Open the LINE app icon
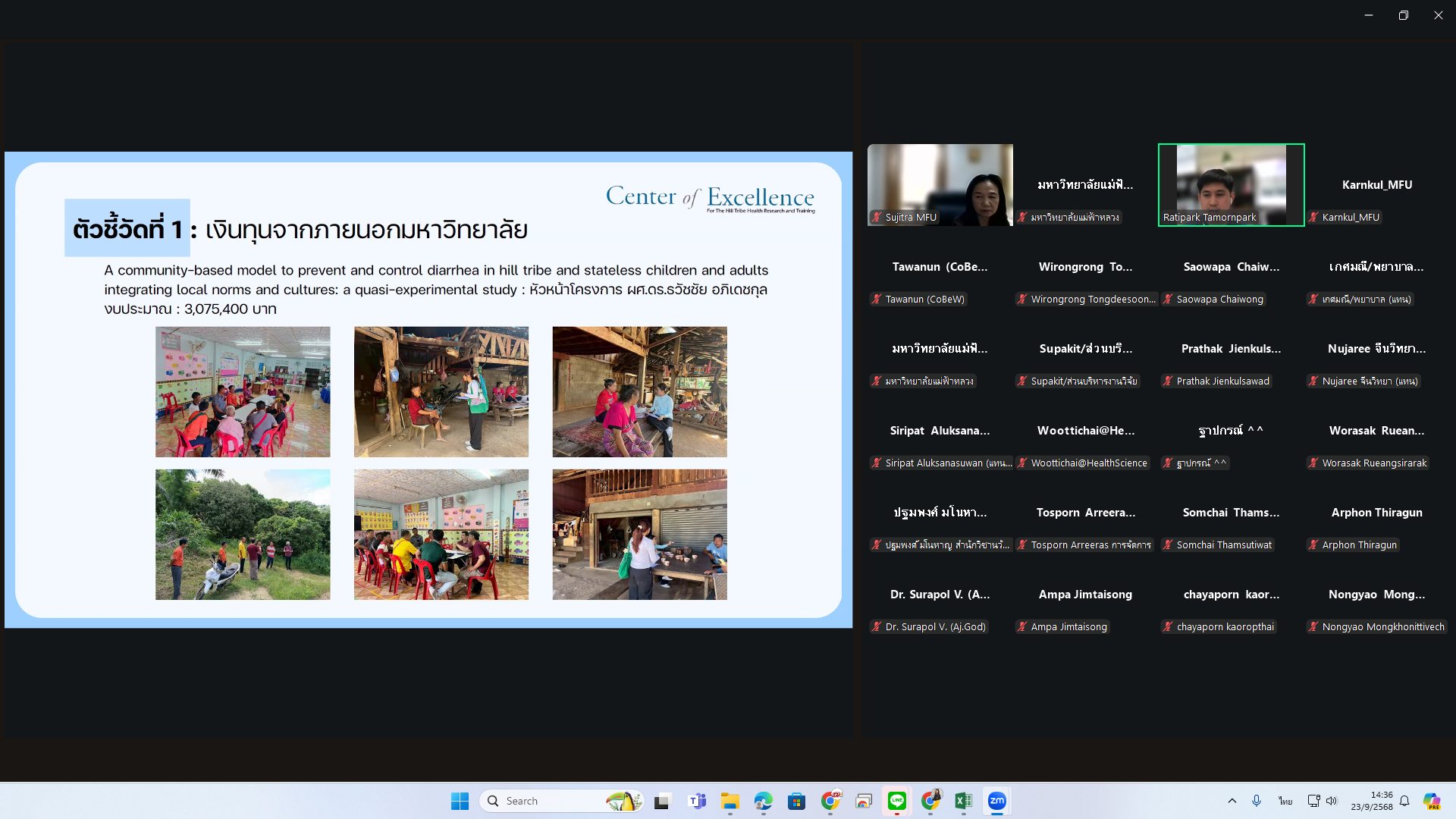The width and height of the screenshot is (1456, 819). pyautogui.click(x=897, y=801)
